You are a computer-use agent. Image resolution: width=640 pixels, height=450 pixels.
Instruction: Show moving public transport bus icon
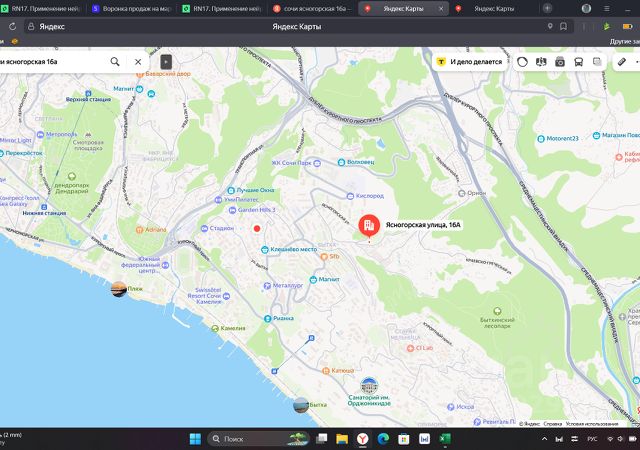pyautogui.click(x=579, y=62)
